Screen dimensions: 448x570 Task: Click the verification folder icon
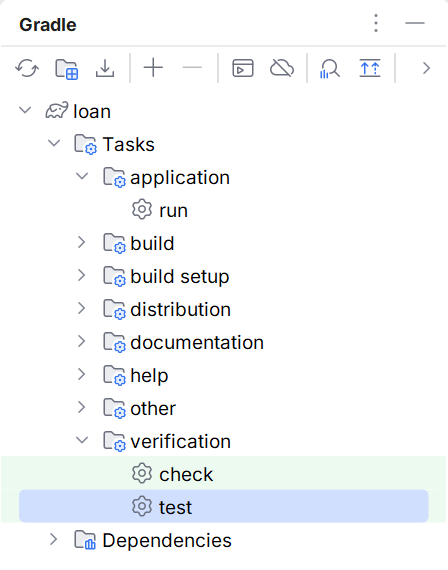pos(115,441)
